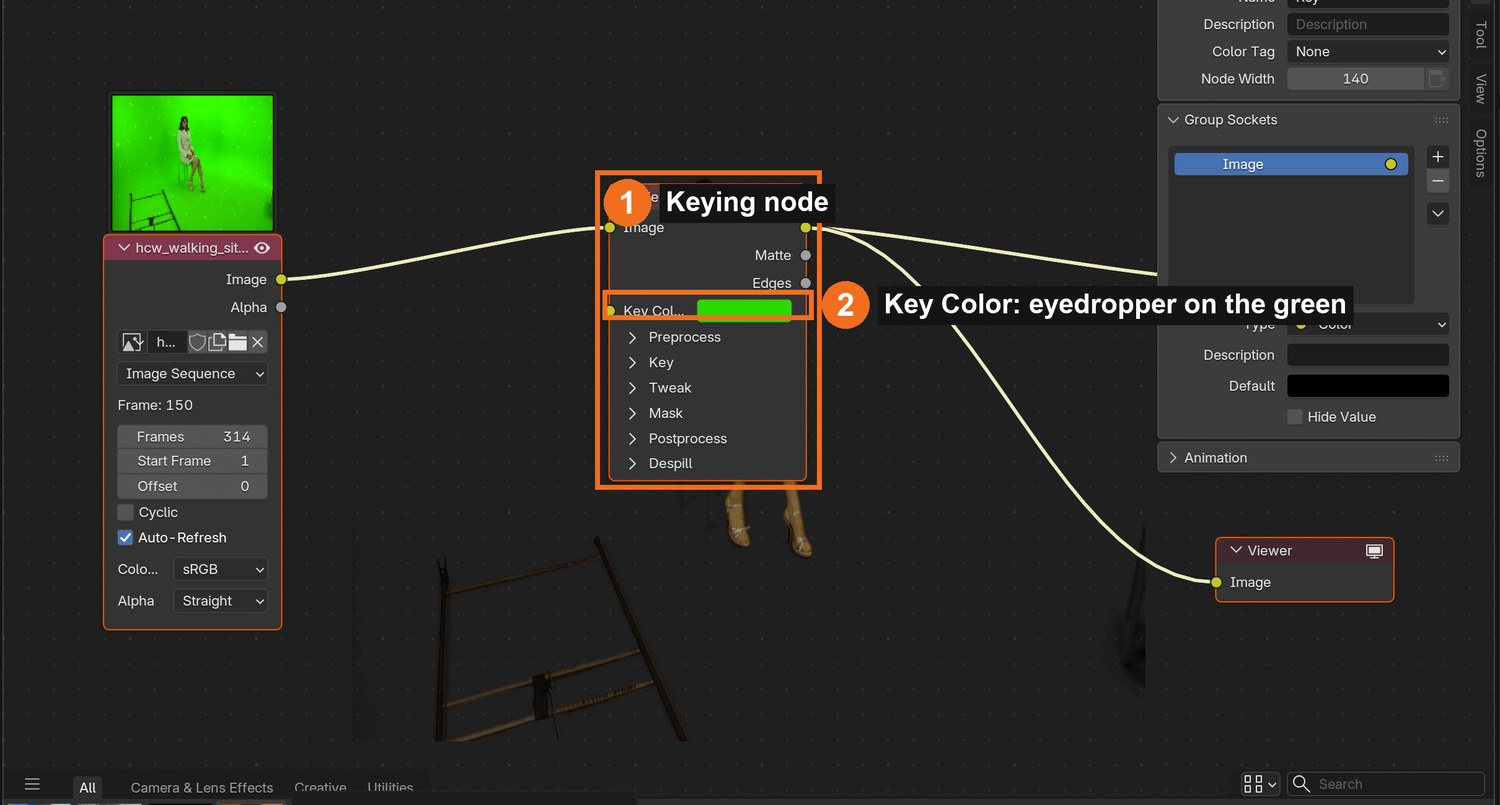Click the Frames value field
Screen dimensions: 1500x805
pyautogui.click(x=193, y=437)
